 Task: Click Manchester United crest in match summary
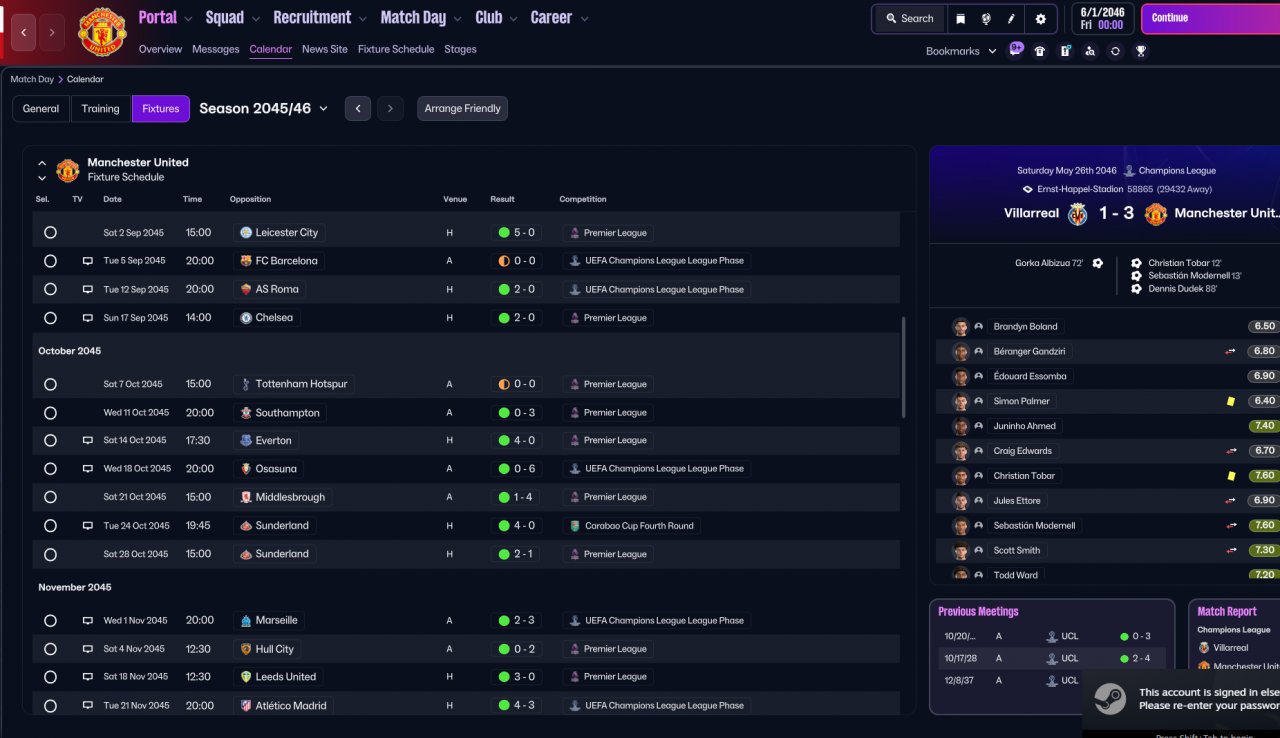(1156, 213)
